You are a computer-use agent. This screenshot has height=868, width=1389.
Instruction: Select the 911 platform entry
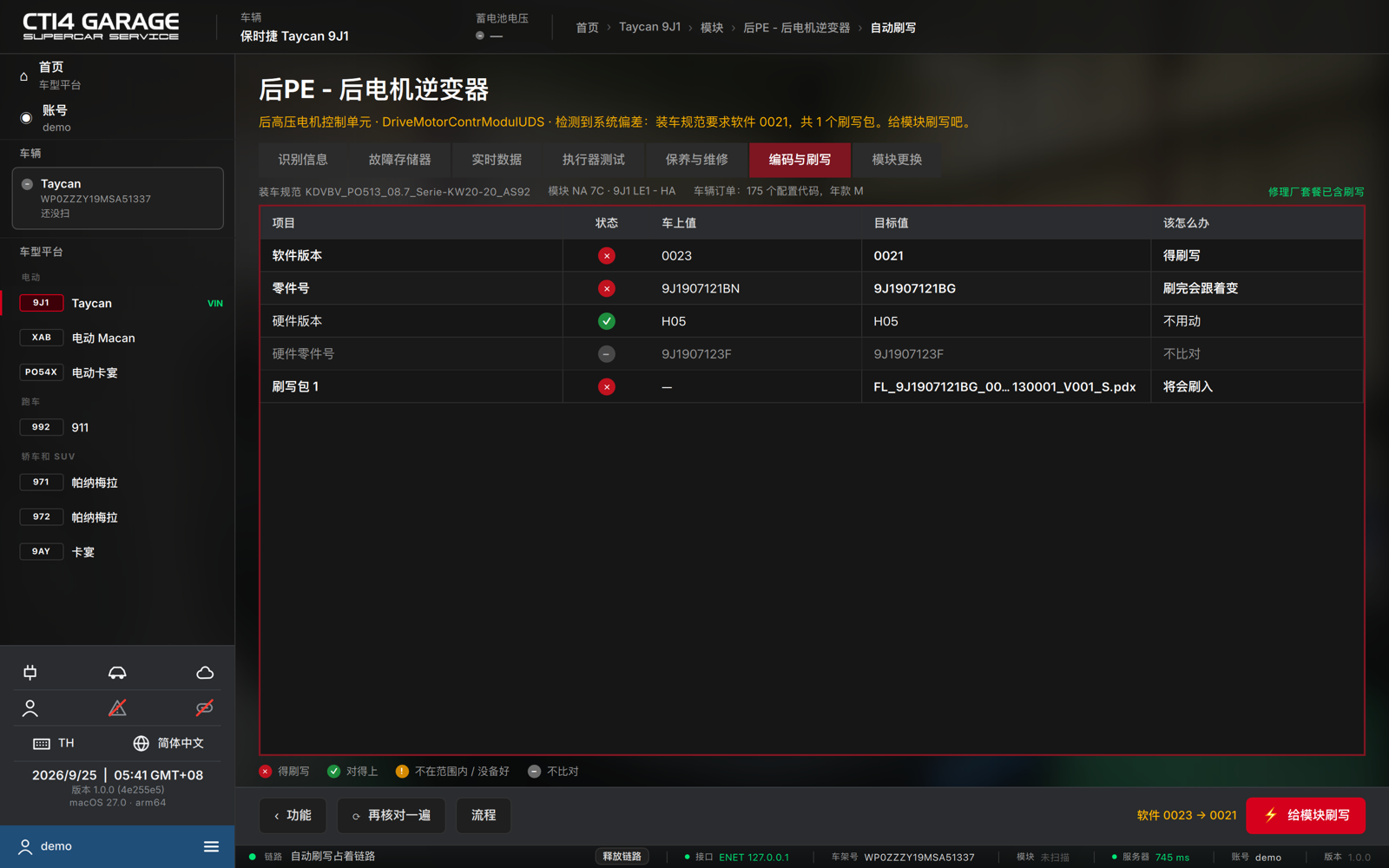[x=117, y=427]
